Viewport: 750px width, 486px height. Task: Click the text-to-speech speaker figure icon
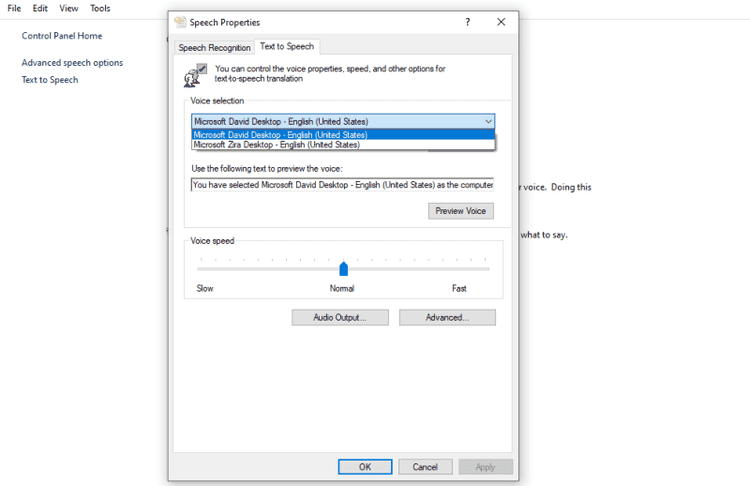195,76
